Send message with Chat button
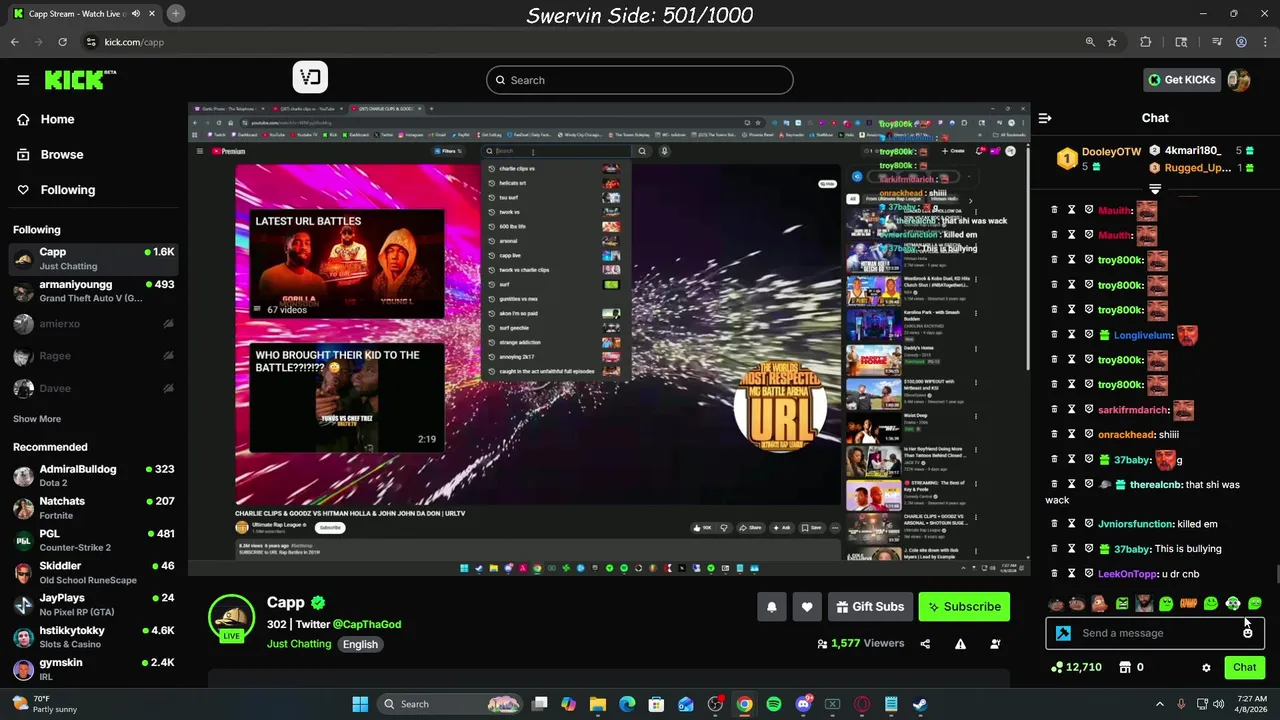This screenshot has width=1280, height=720. (x=1244, y=668)
